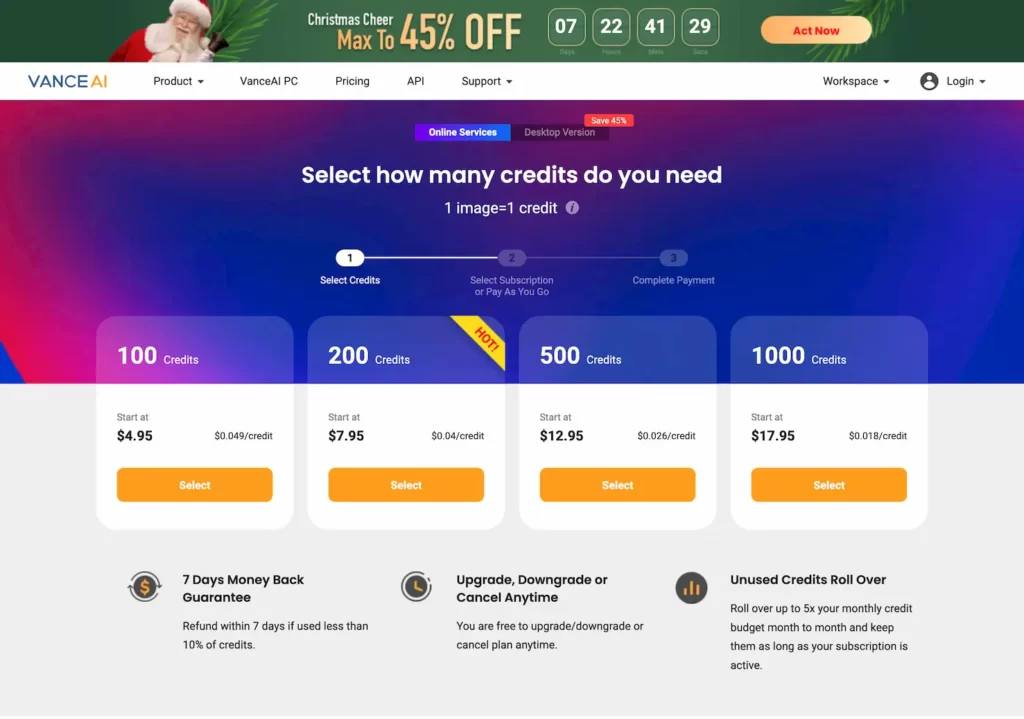Click the step 3 Complete Payment marker
Screen dimensions: 1024x719
673,257
